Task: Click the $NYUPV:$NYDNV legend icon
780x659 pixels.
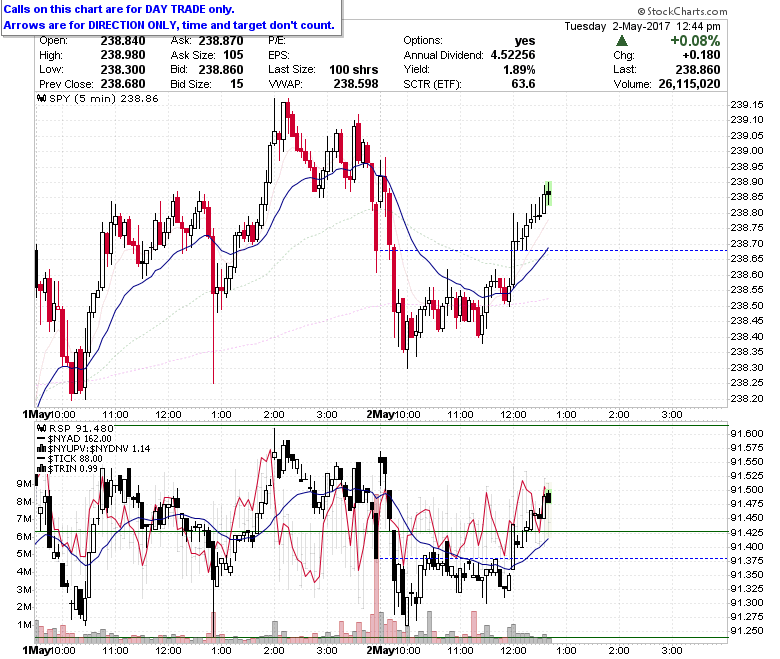Action: pos(42,449)
